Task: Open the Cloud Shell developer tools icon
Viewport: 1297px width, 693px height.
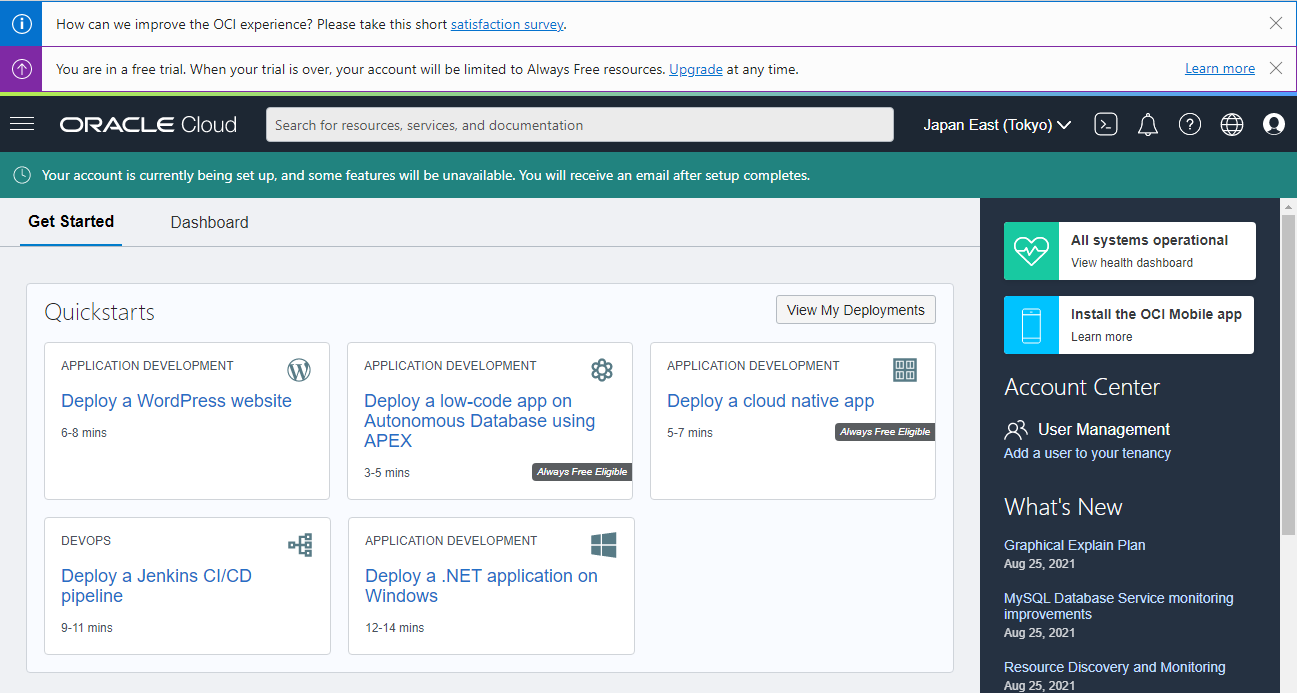Action: (1105, 125)
